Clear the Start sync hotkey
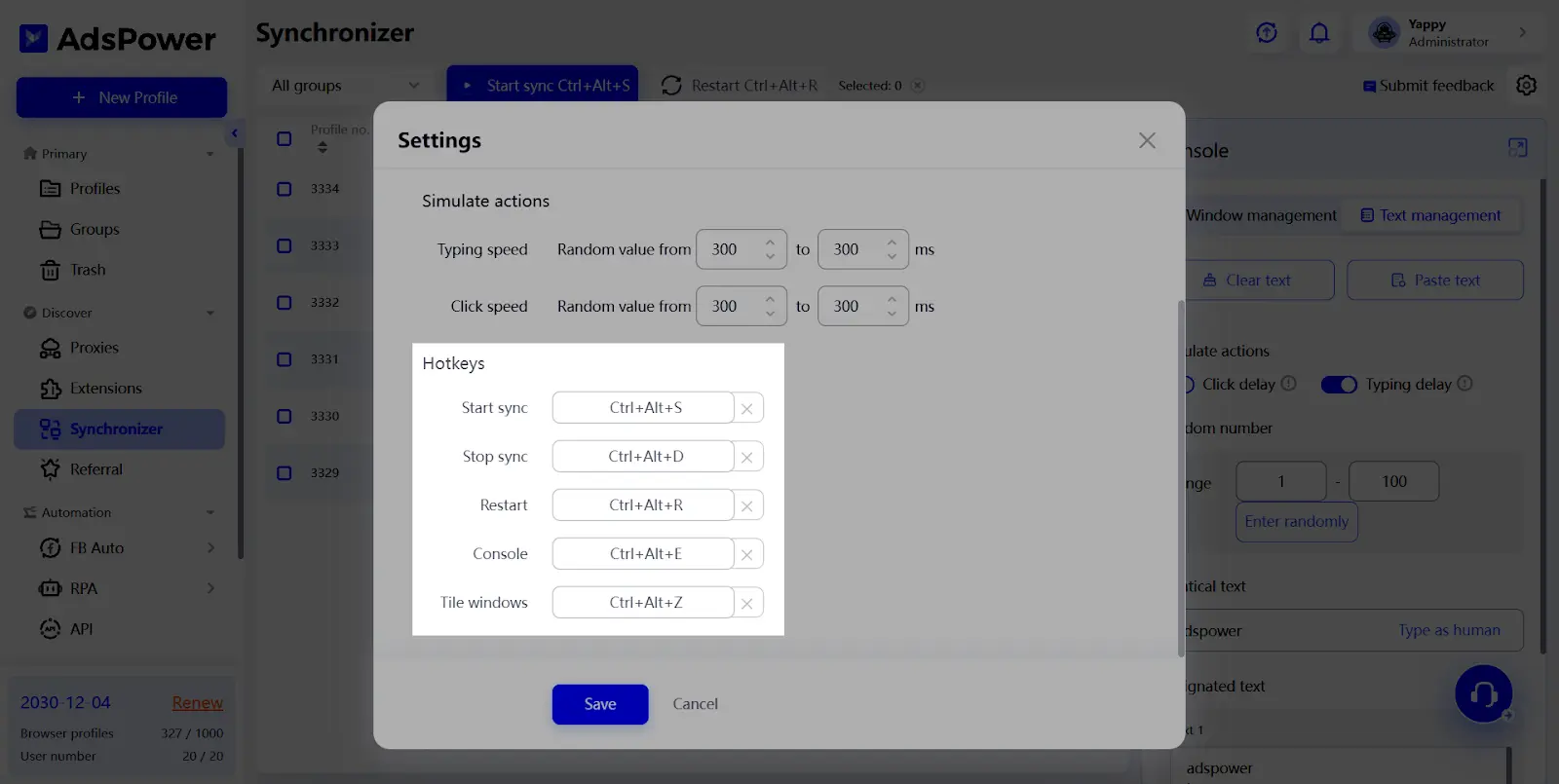Image resolution: width=1559 pixels, height=784 pixels. pyautogui.click(x=747, y=408)
